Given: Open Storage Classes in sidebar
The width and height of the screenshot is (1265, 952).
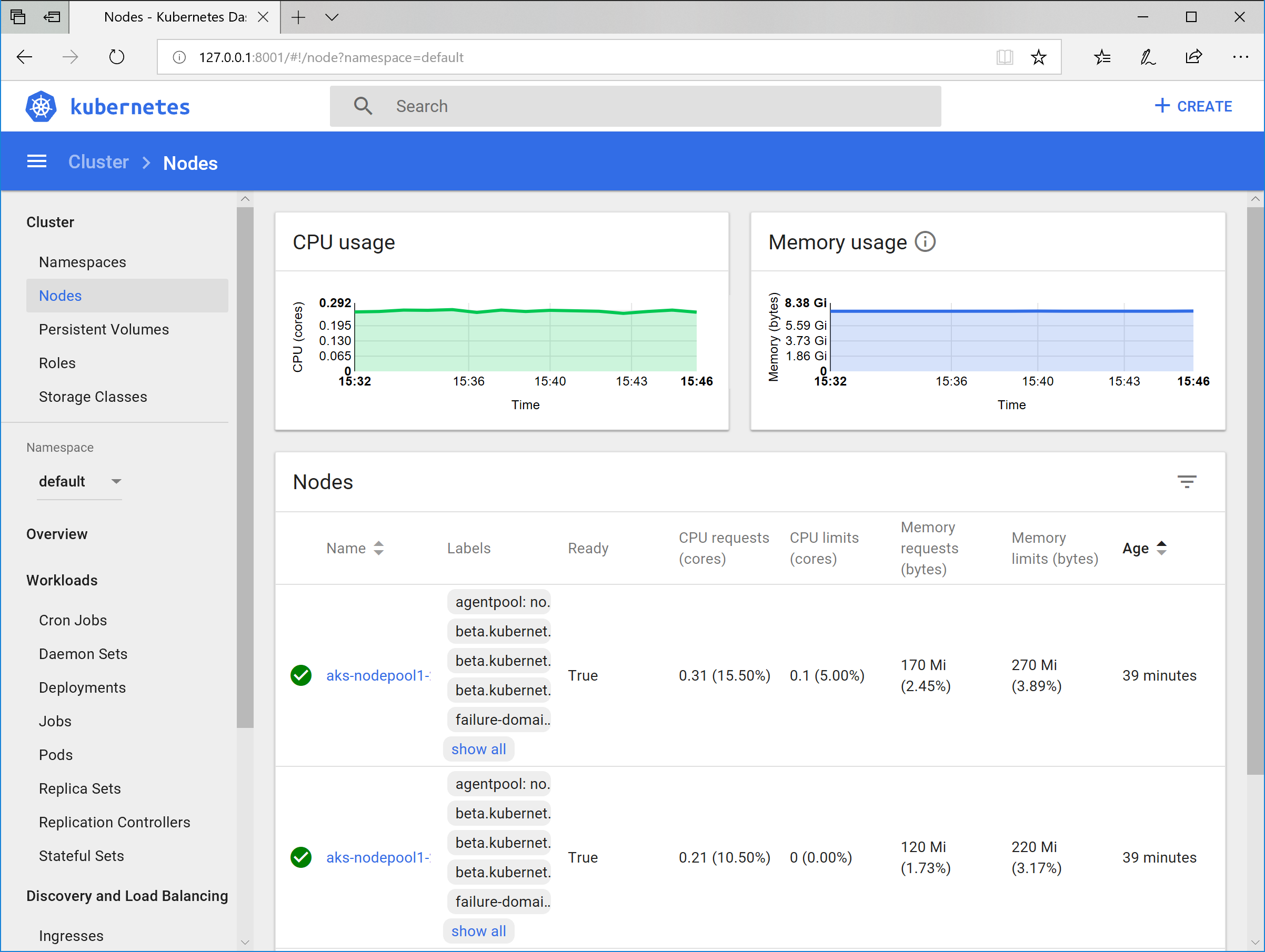Looking at the screenshot, I should pos(93,397).
